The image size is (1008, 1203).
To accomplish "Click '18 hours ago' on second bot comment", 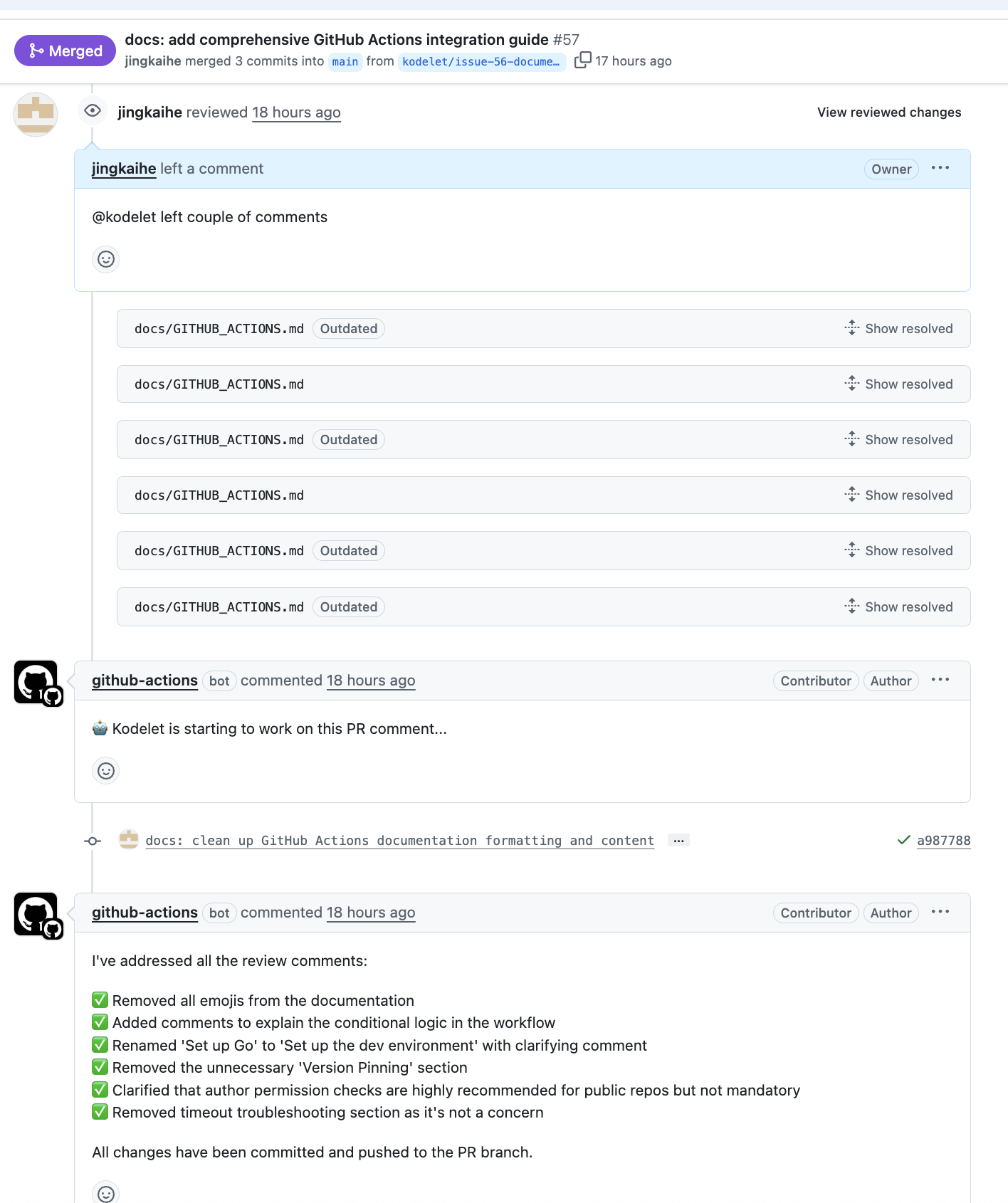I will (x=371, y=913).
